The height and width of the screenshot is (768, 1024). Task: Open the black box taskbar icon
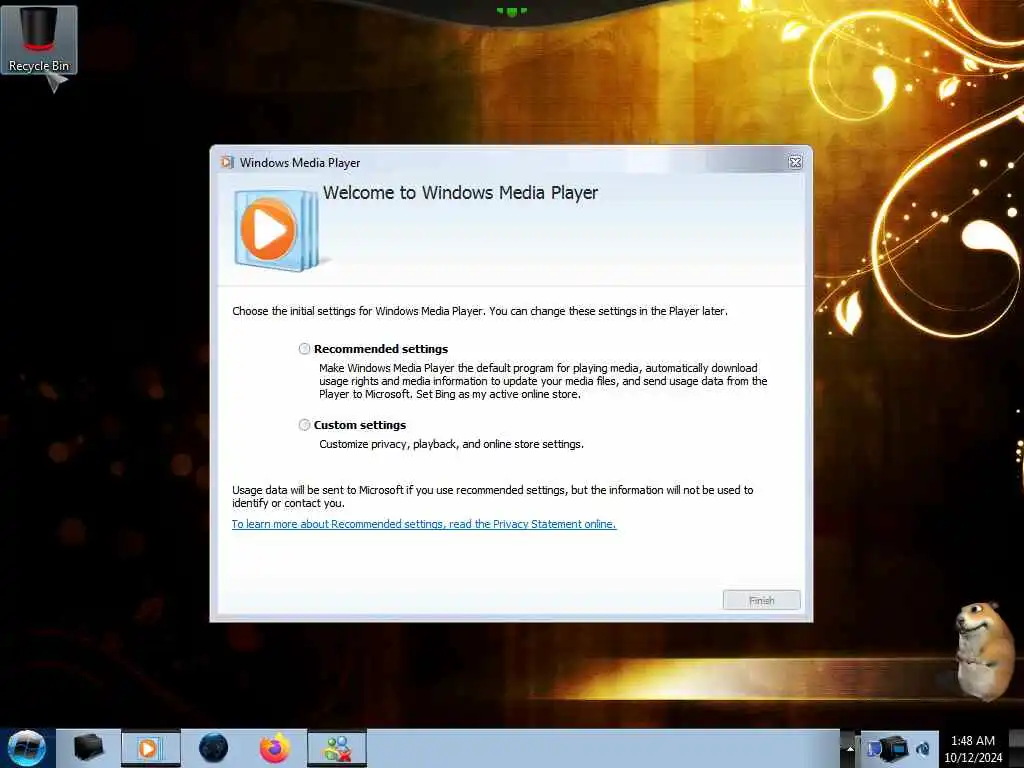(88, 748)
